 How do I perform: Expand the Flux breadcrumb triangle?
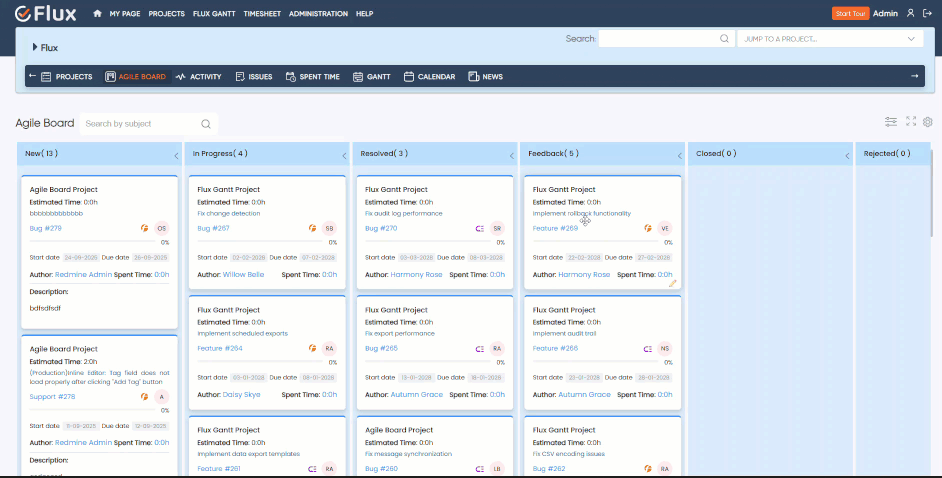[x=35, y=47]
